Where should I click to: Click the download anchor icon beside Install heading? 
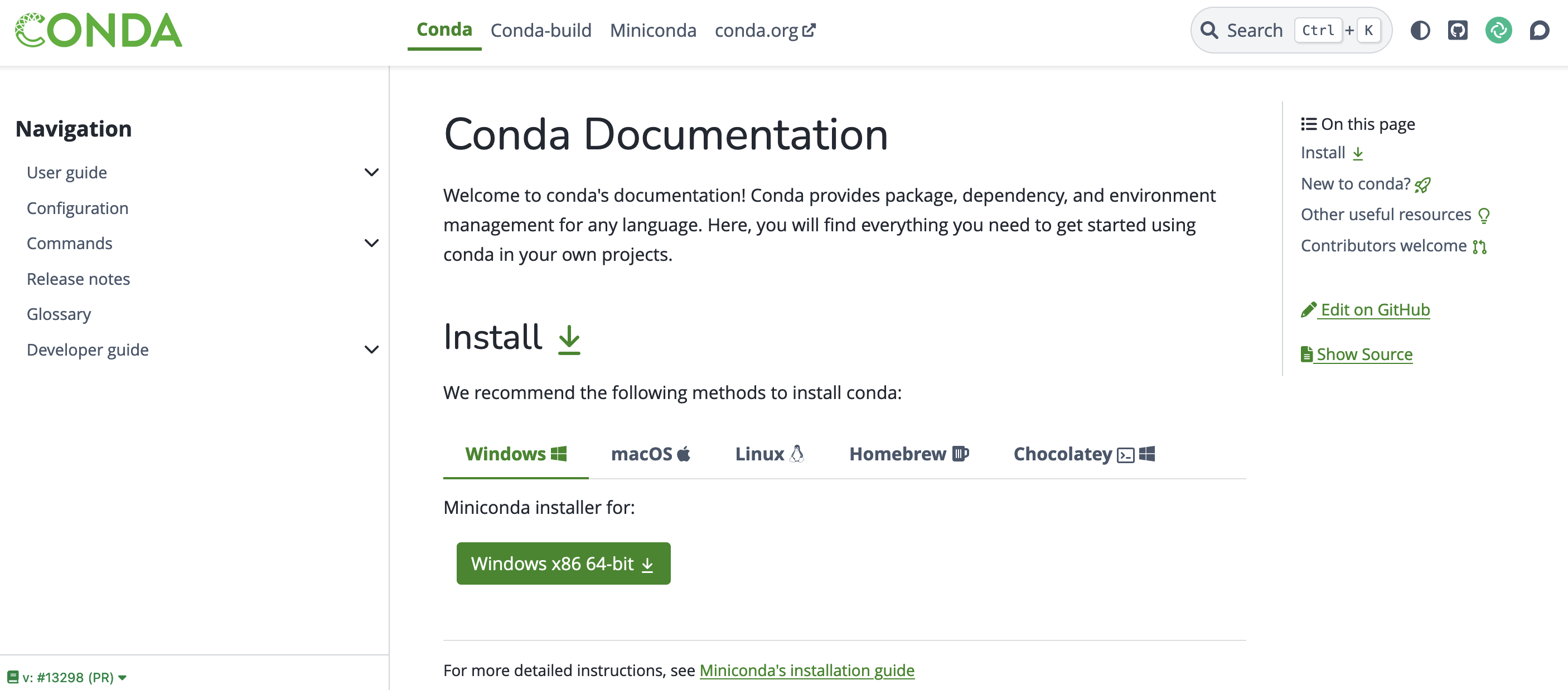point(569,341)
